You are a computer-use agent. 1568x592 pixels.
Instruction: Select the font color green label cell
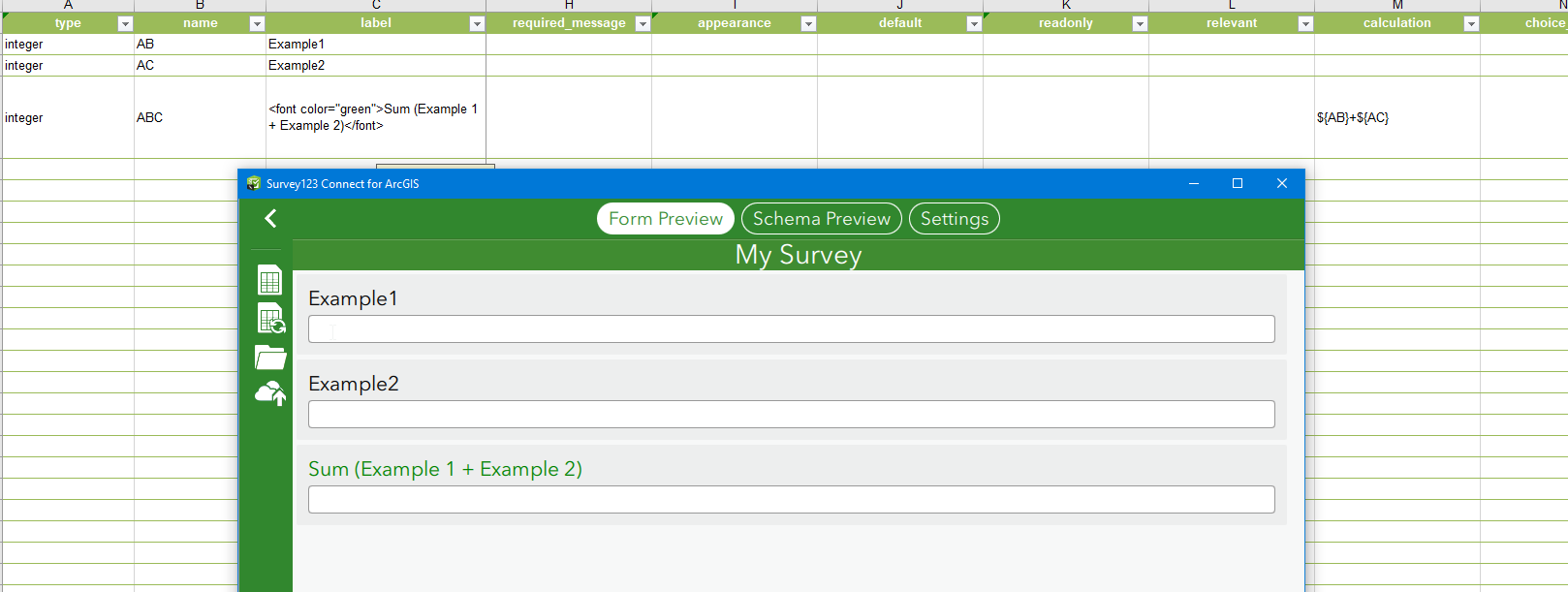coord(376,117)
